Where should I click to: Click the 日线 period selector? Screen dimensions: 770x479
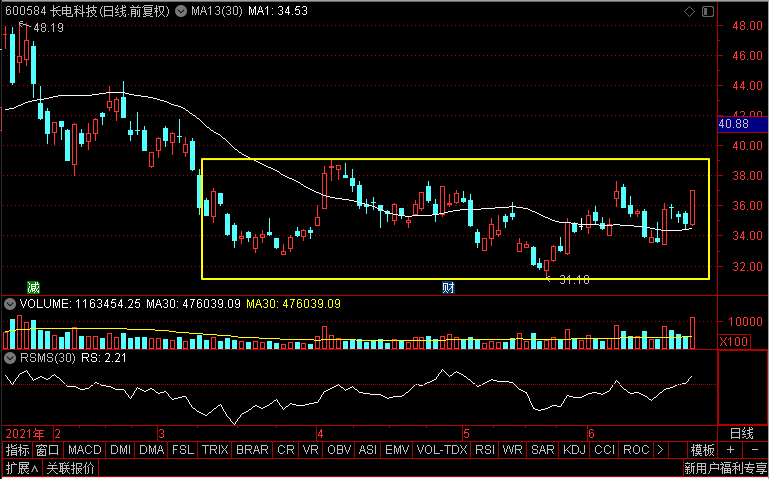(741, 433)
